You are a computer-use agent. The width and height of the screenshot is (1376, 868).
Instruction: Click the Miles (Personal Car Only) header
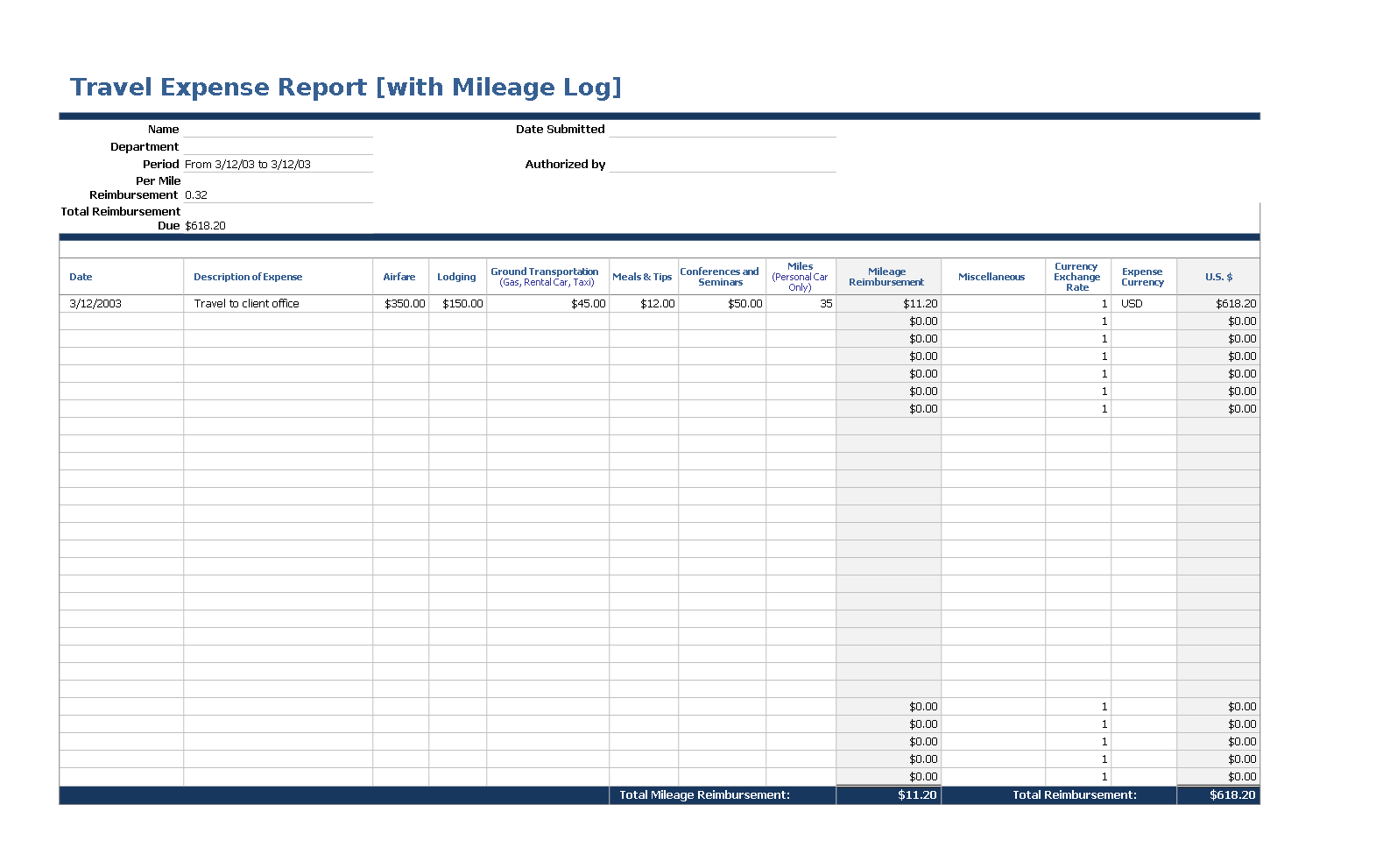pyautogui.click(x=801, y=277)
